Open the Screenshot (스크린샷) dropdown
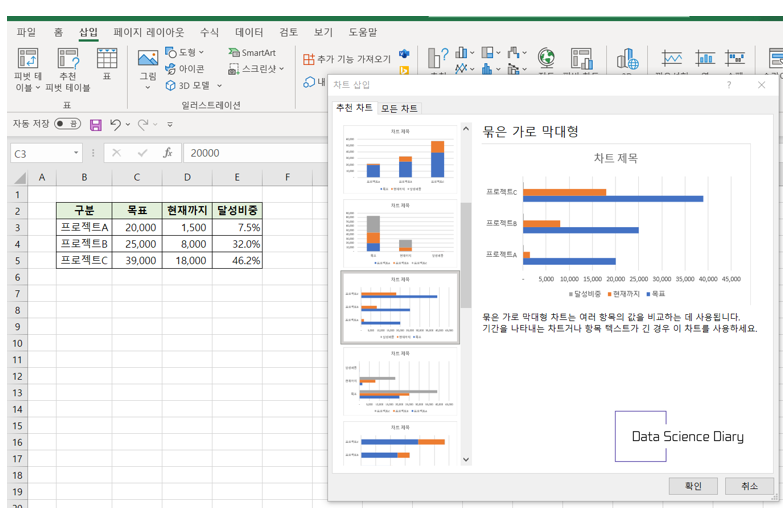 (256, 69)
